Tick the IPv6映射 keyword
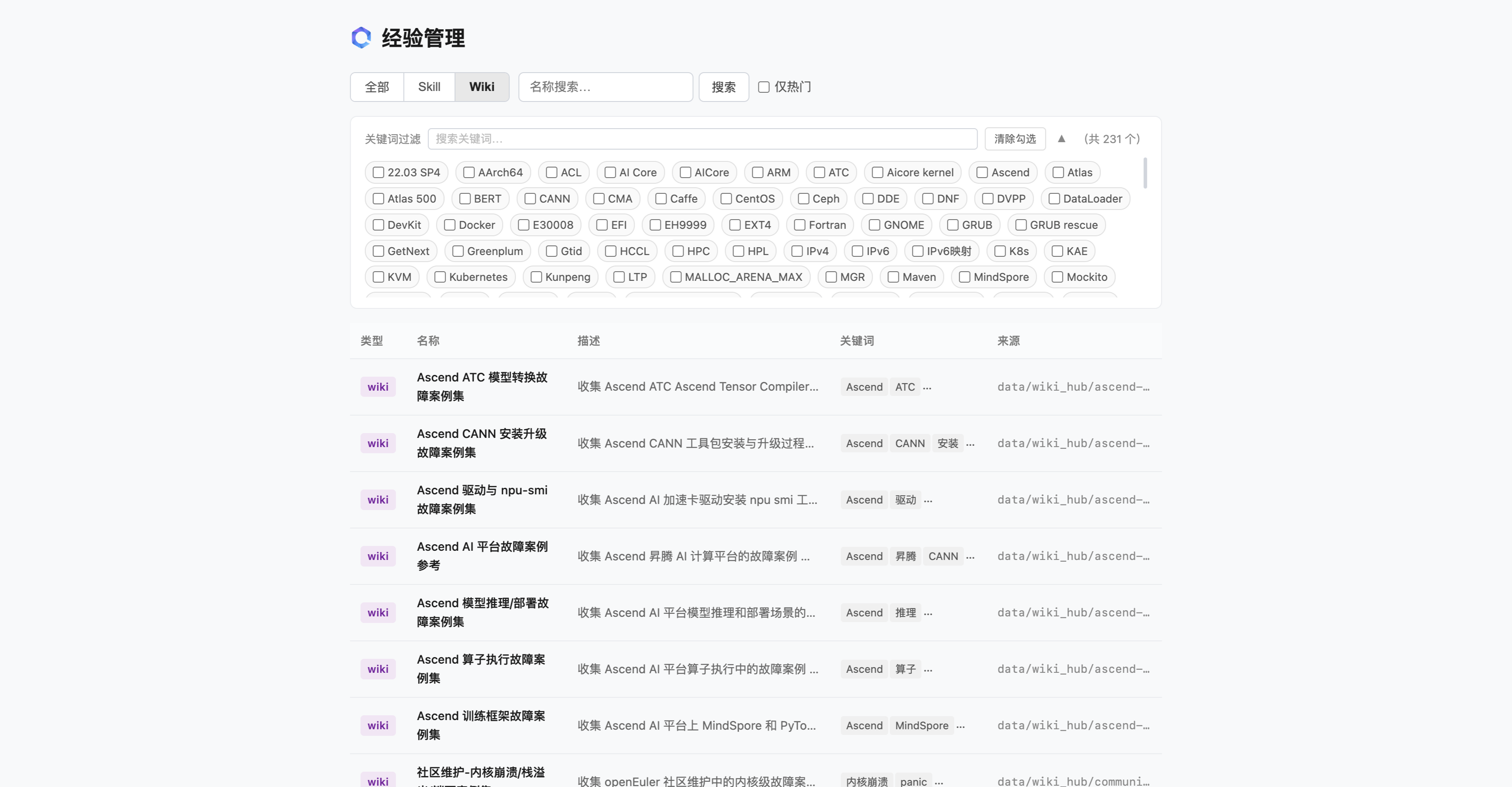The width and height of the screenshot is (1512, 787). coord(918,251)
